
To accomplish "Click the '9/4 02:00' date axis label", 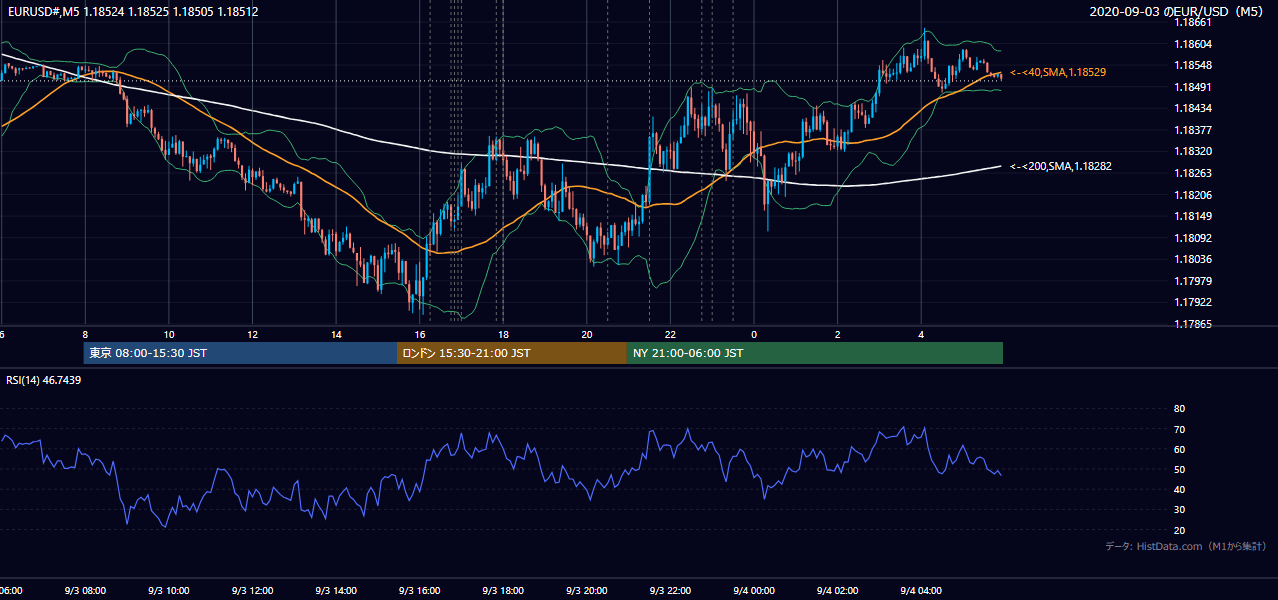I will [837, 591].
